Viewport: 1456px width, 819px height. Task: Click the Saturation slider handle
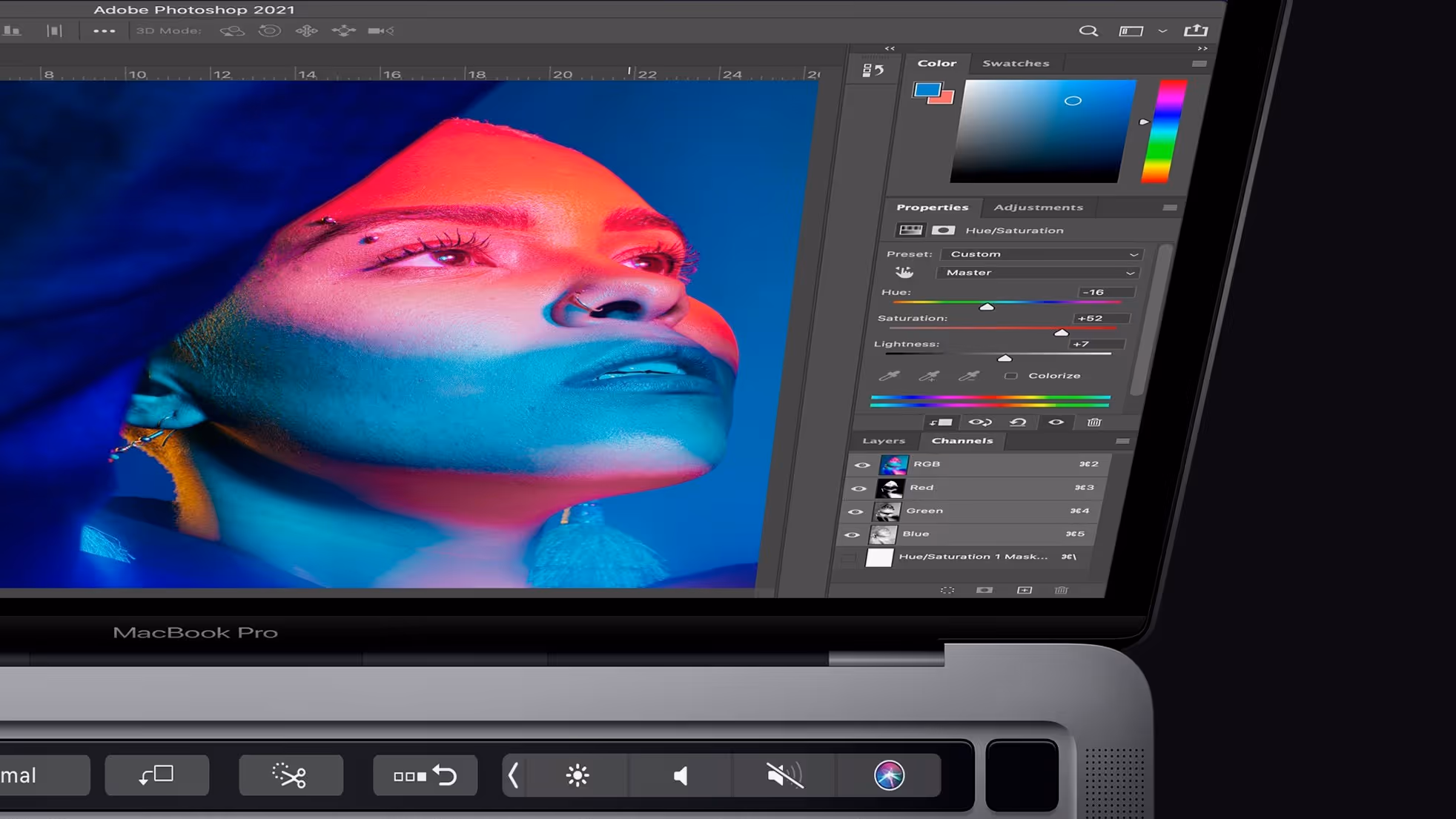1061,333
